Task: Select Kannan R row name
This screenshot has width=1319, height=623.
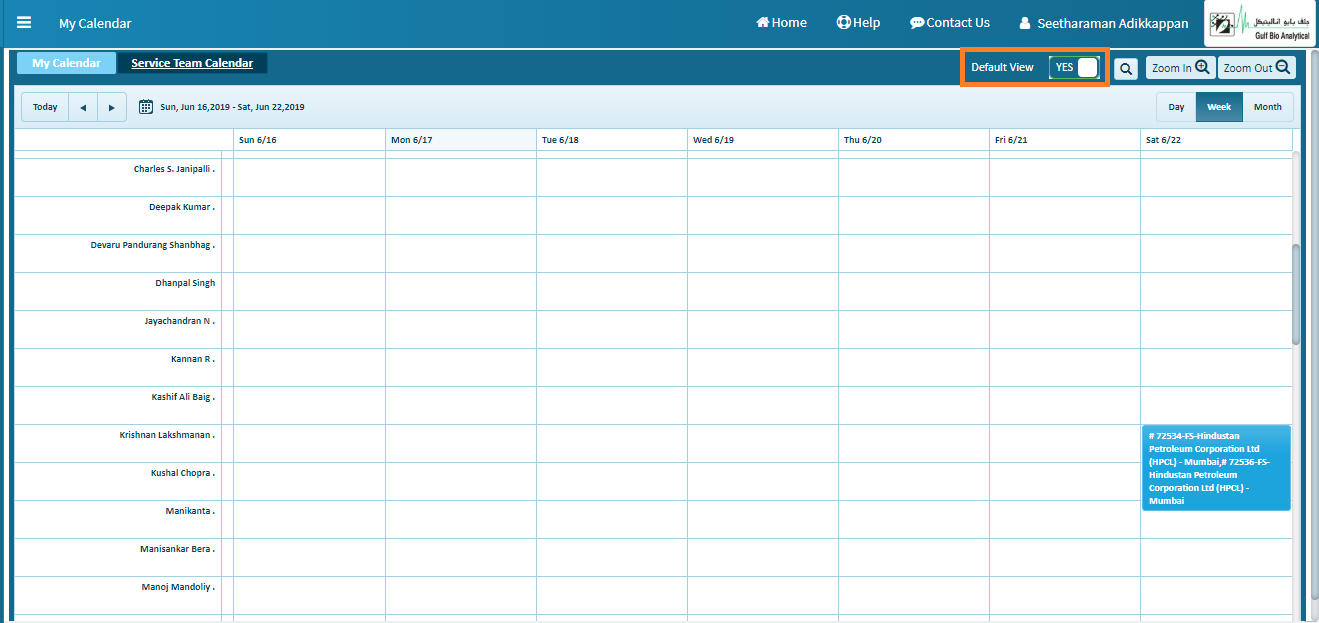Action: tap(193, 359)
